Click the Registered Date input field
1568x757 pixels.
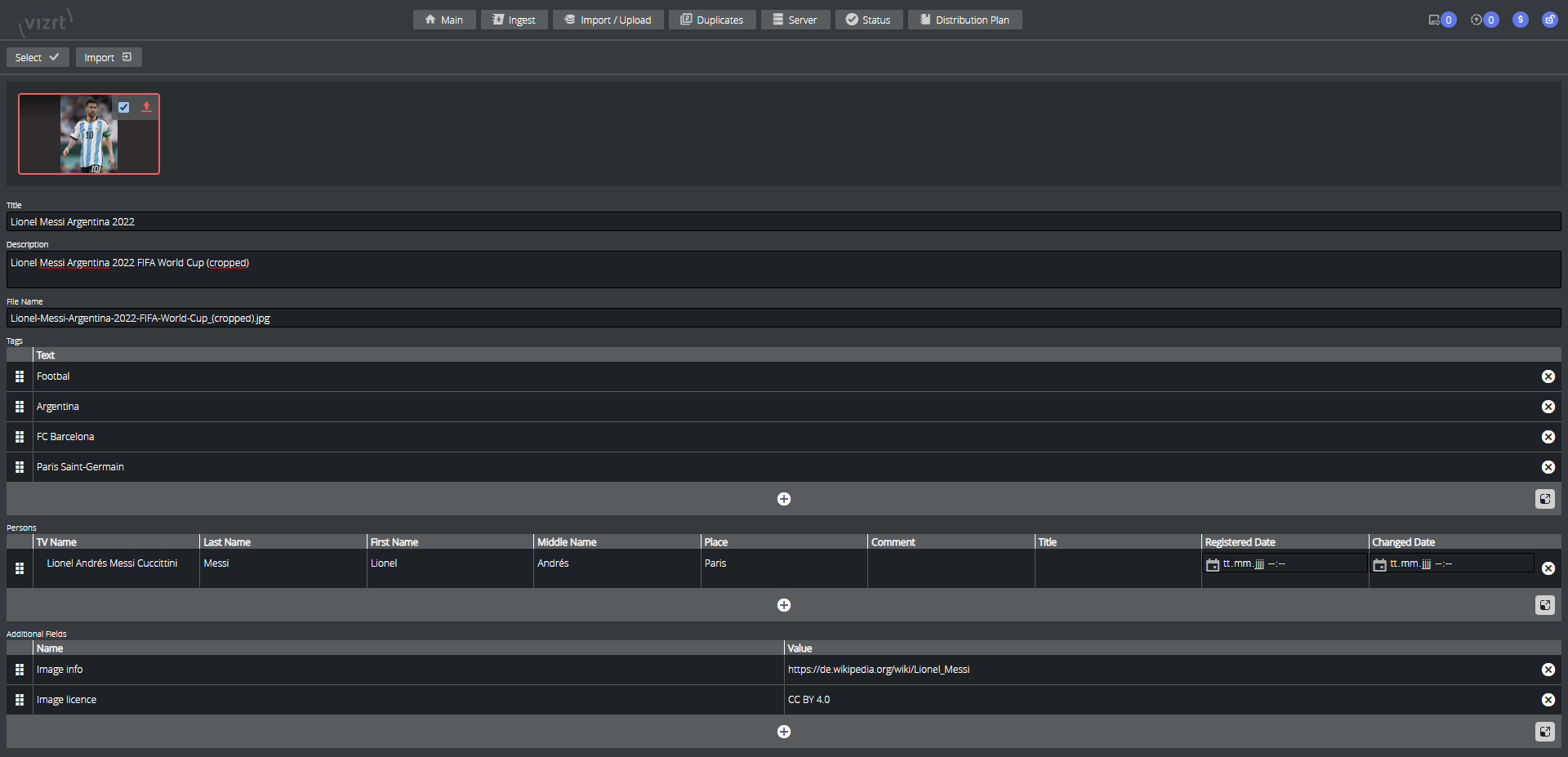coord(1286,563)
